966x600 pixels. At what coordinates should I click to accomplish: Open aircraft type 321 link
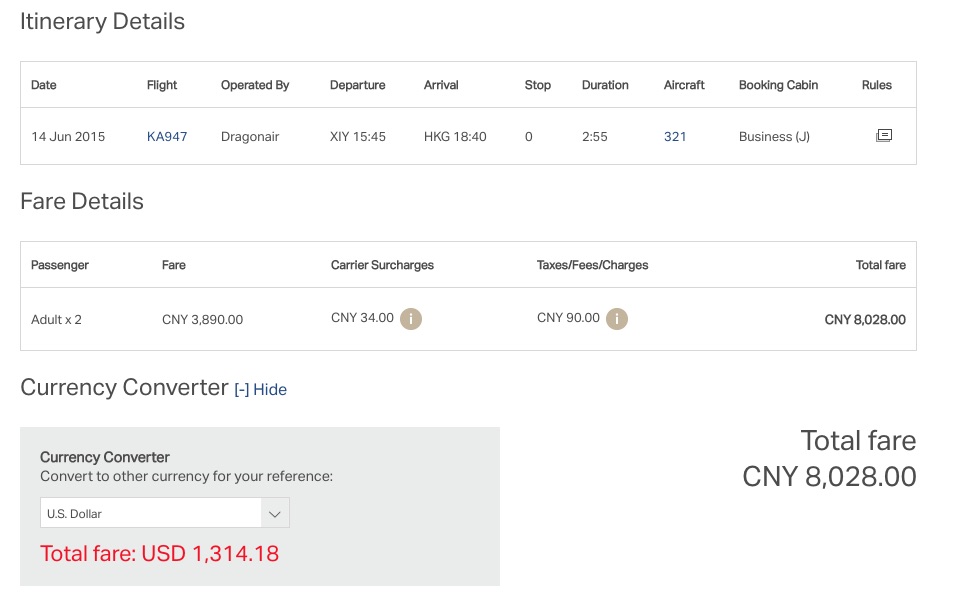tap(675, 137)
